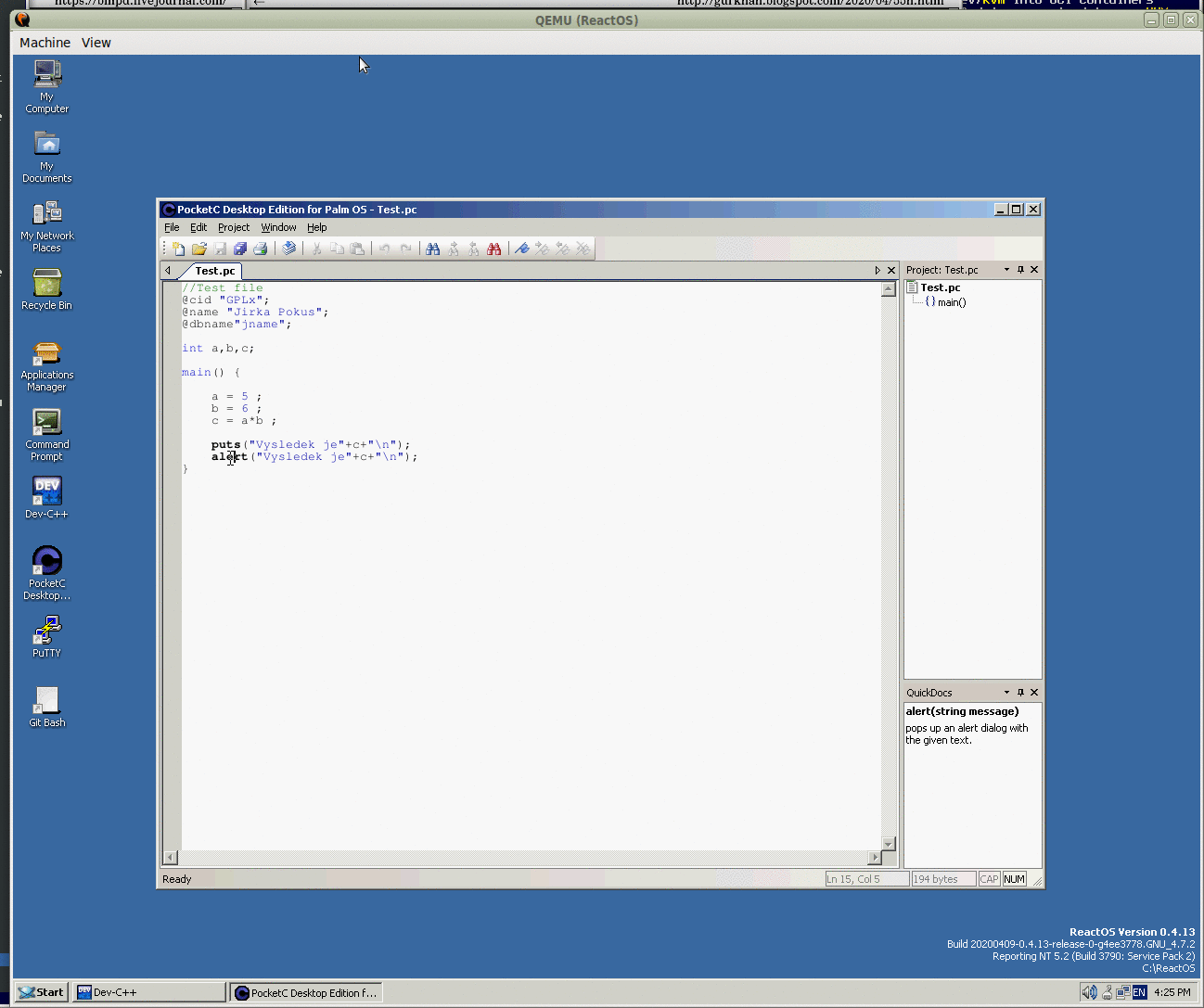This screenshot has height=1008, width=1204.
Task: Click the red binoculars Find-in-files icon
Action: pyautogui.click(x=494, y=249)
